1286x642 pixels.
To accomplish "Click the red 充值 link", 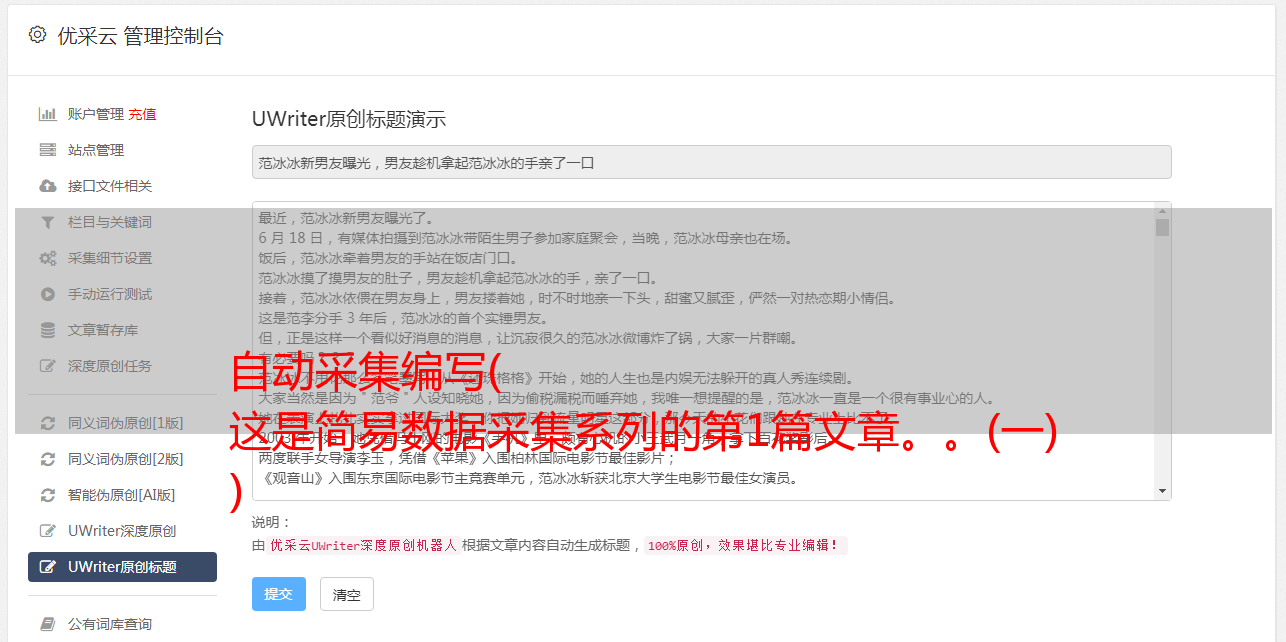I will click(142, 114).
